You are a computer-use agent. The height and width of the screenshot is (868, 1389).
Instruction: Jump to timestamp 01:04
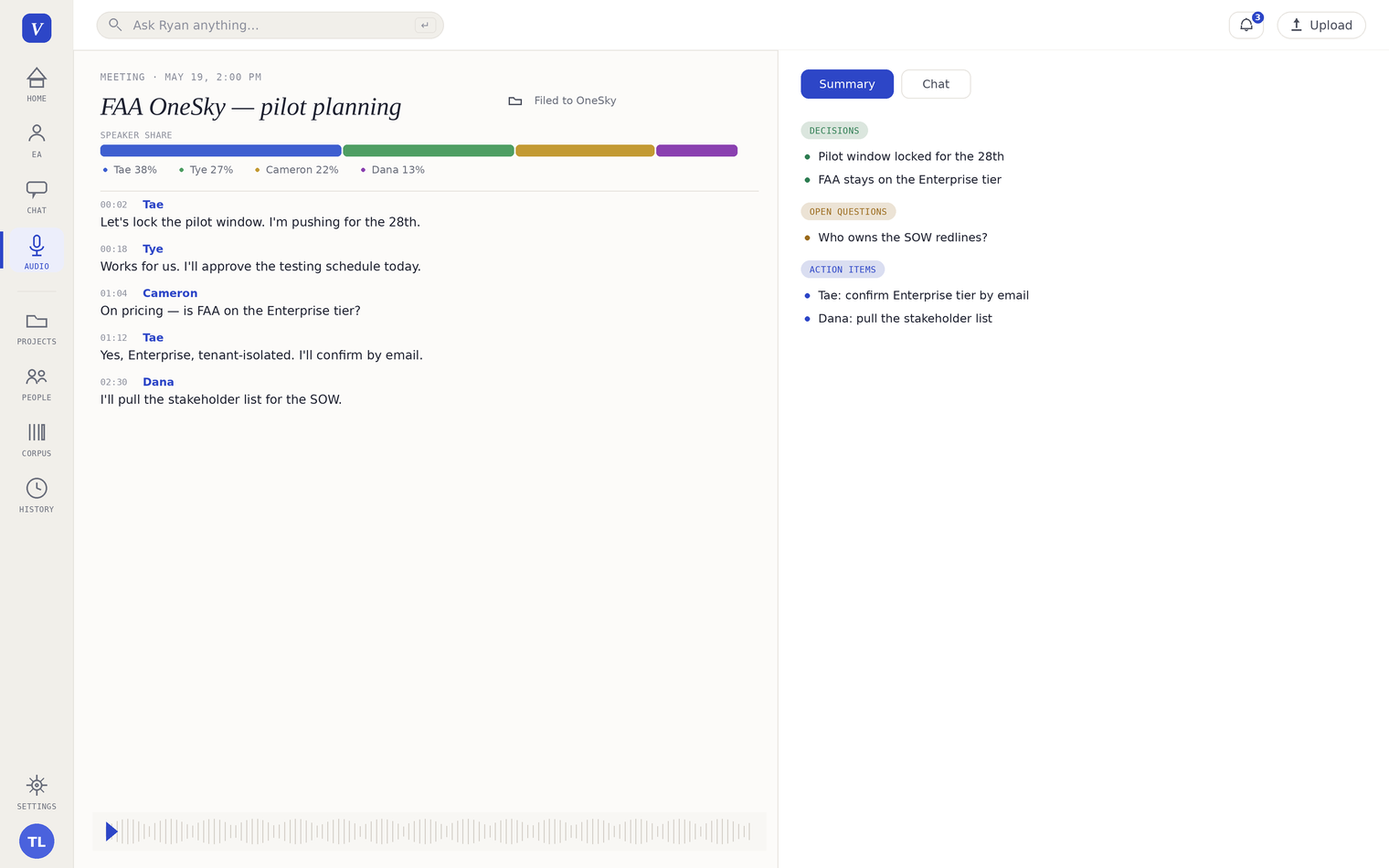[x=114, y=293]
